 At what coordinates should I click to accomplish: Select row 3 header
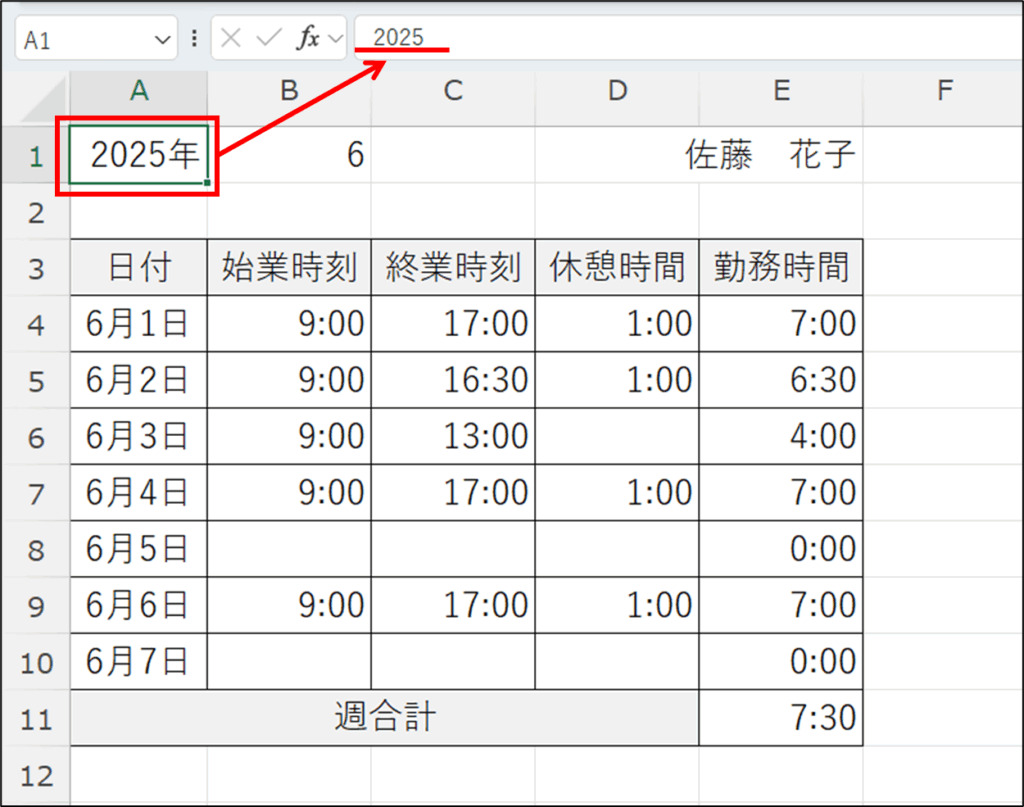pos(35,268)
